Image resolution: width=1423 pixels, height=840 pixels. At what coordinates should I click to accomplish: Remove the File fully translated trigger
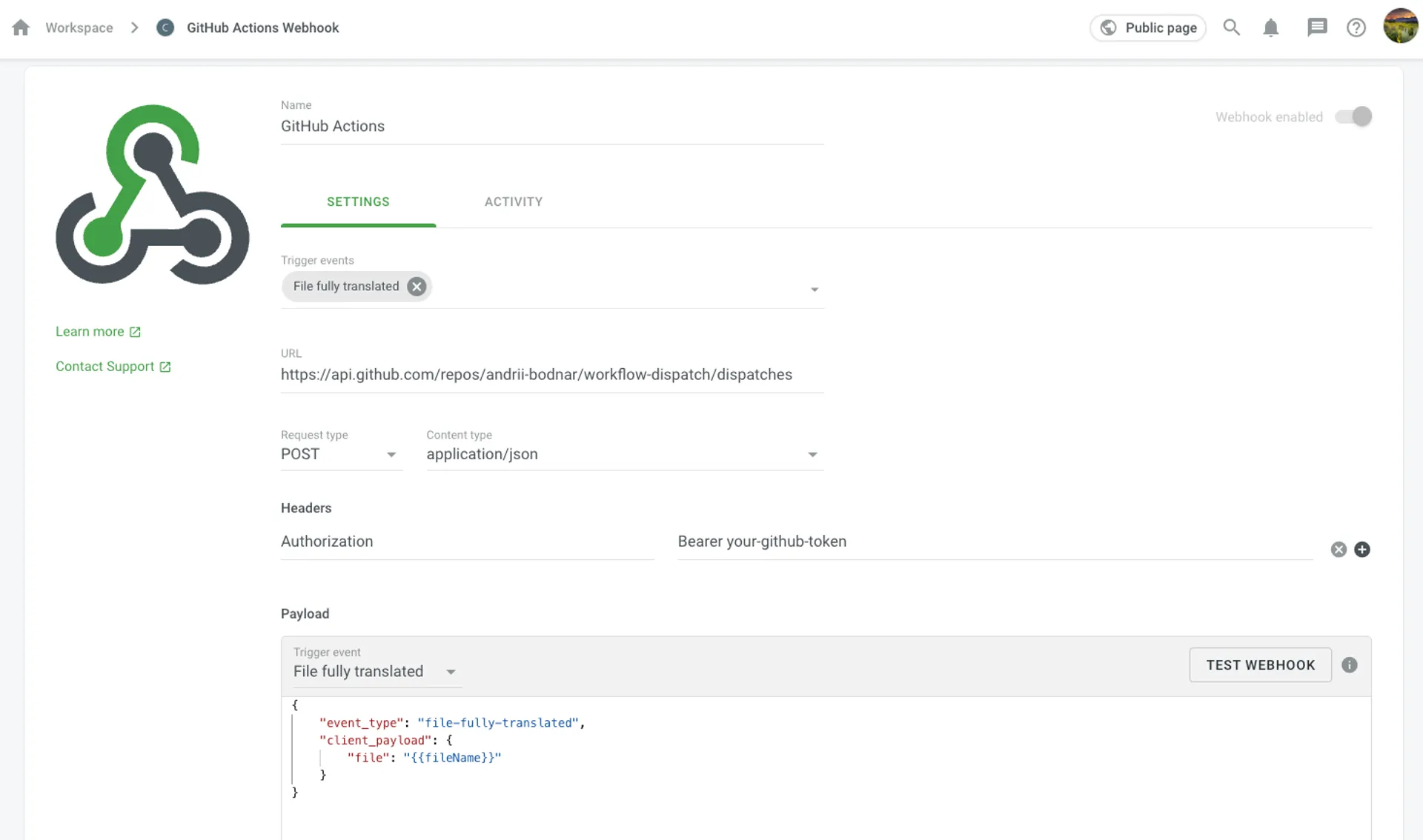(x=418, y=286)
